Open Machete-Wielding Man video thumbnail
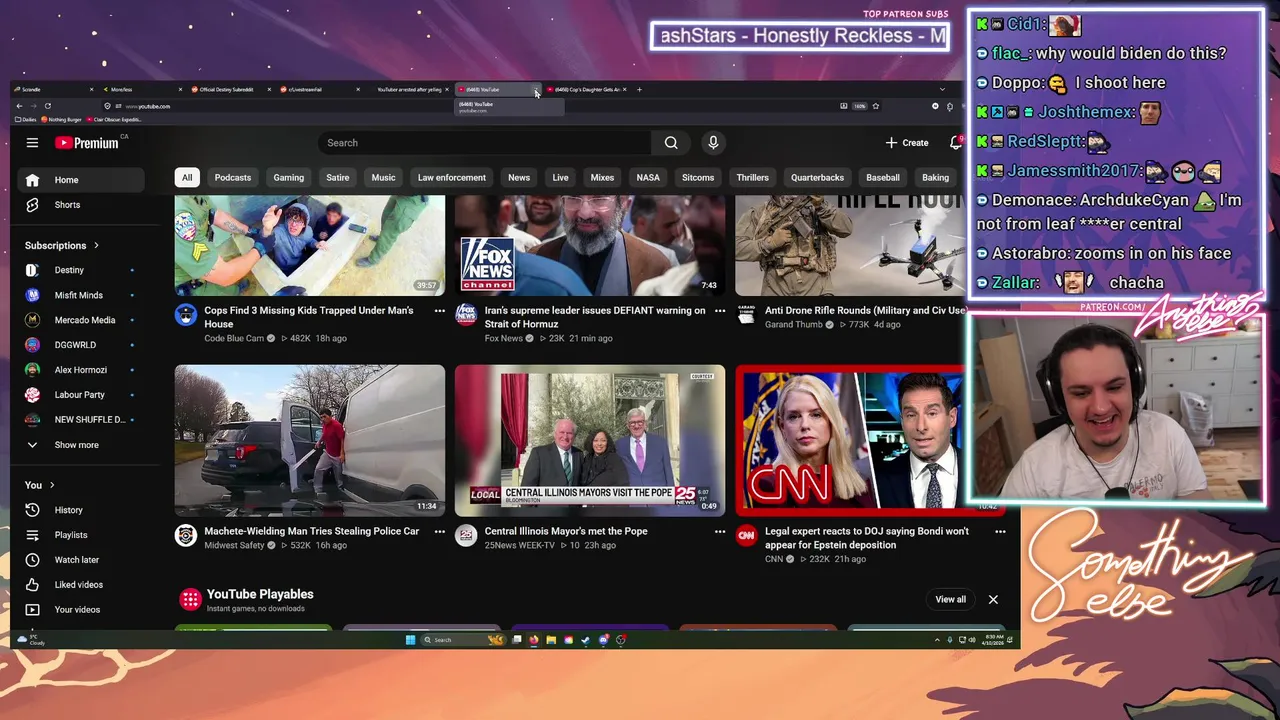This screenshot has height=720, width=1280. click(x=310, y=441)
